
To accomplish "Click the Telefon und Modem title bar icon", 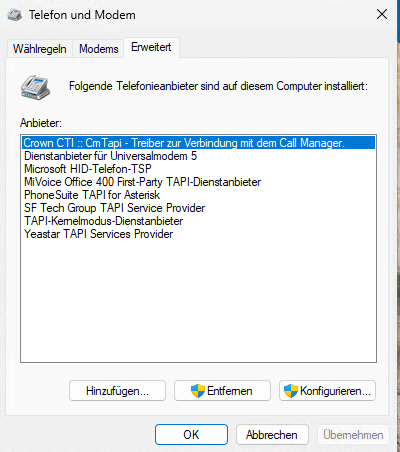I will pyautogui.click(x=15, y=15).
